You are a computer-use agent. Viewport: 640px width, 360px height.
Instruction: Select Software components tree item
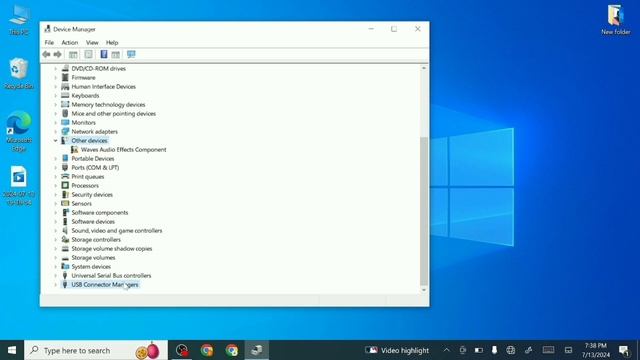100,213
